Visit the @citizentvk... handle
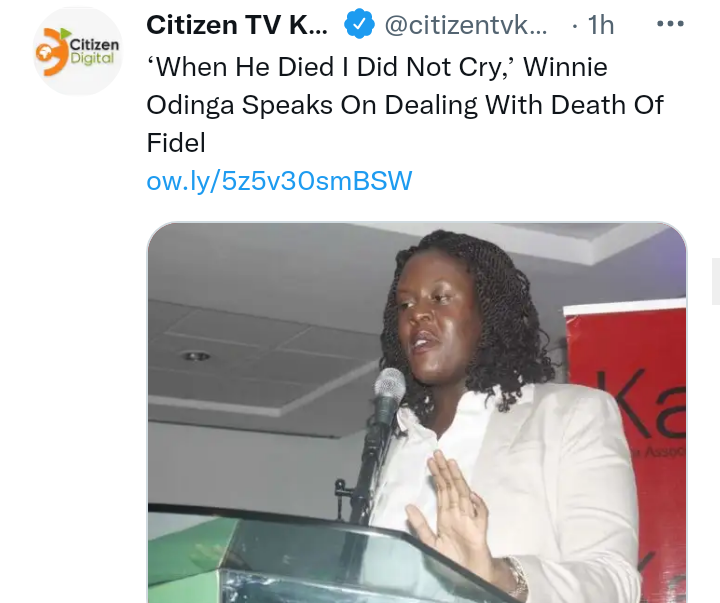This screenshot has width=720, height=603. [465, 25]
